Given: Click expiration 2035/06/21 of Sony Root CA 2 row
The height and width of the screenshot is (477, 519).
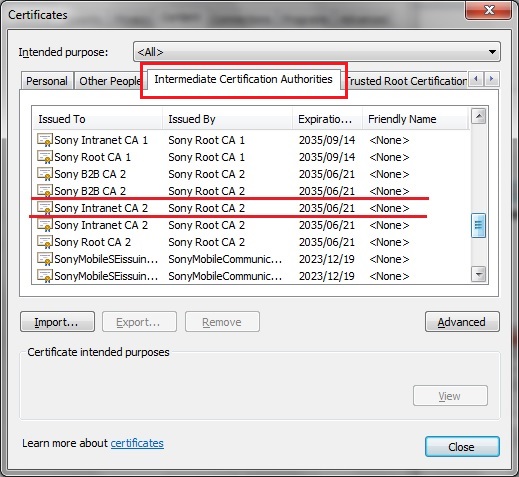Looking at the screenshot, I should pos(327,242).
